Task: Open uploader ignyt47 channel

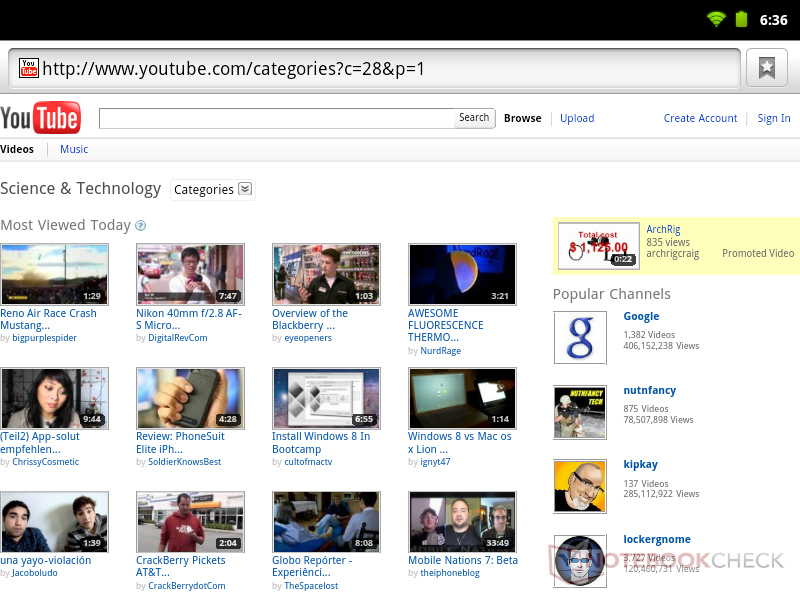Action: pos(435,462)
